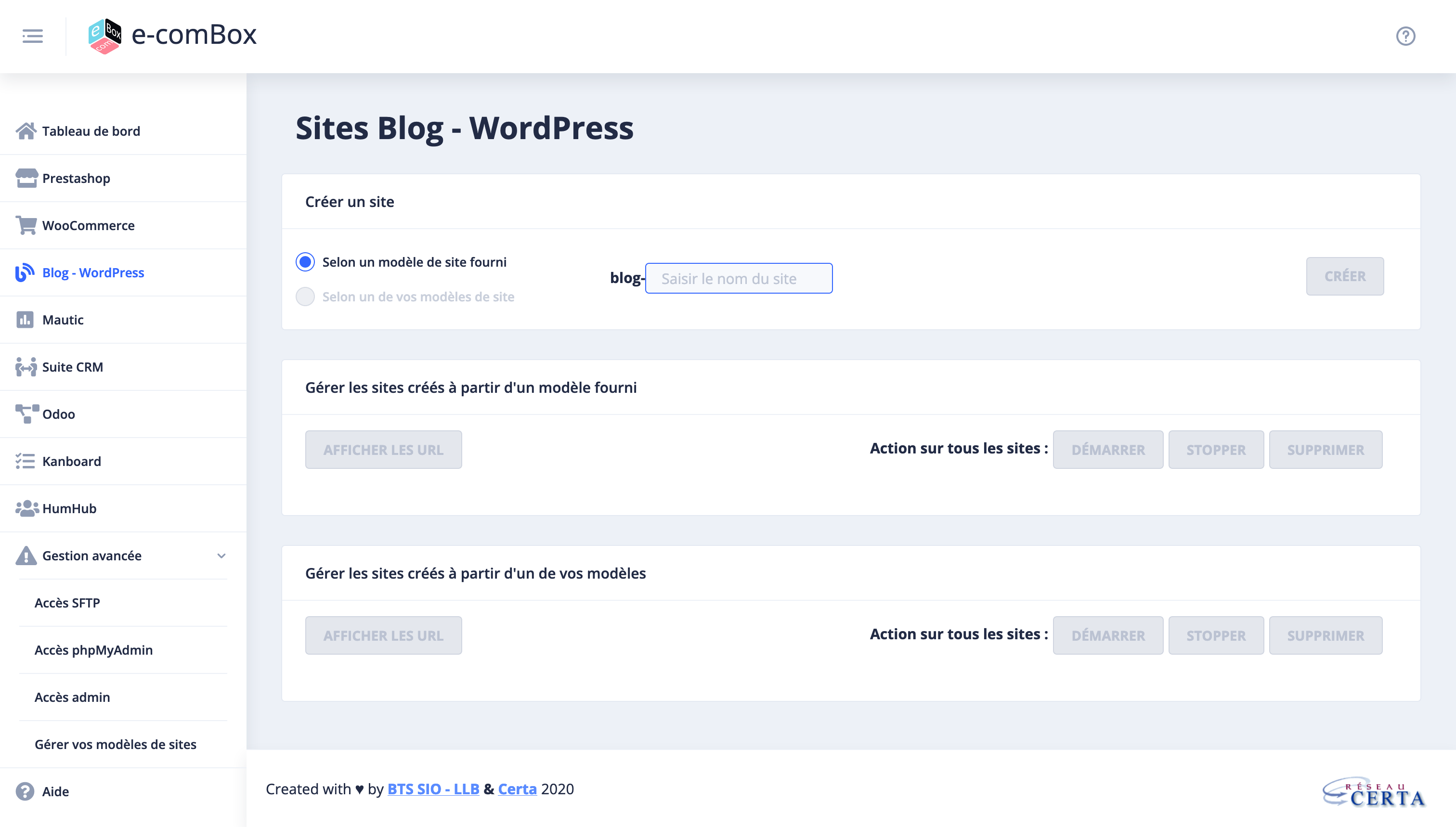
Task: Toggle the hamburger sidebar menu icon
Action: (x=32, y=37)
